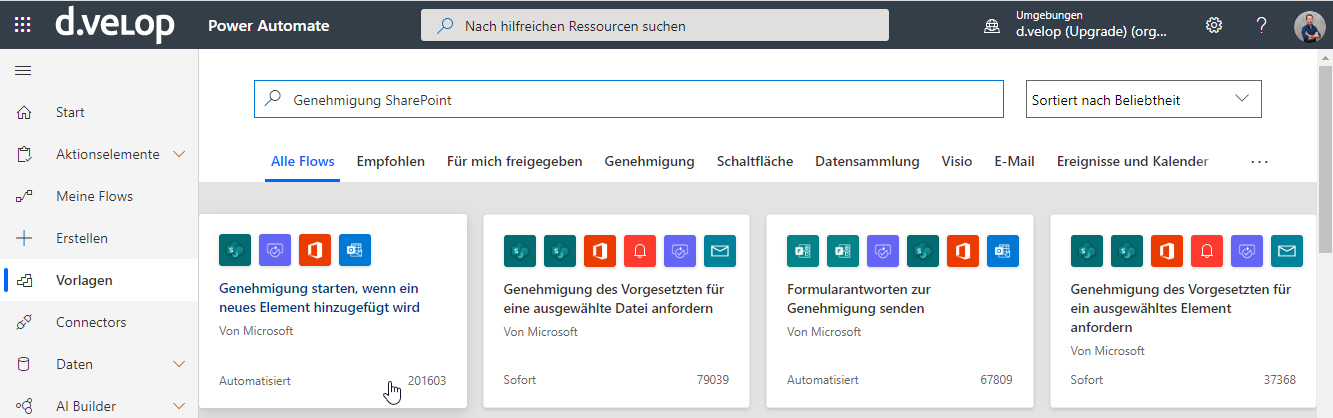Click Outlook icon on 'Formularantworten' card
This screenshot has height=418, width=1333.
click(x=1003, y=250)
